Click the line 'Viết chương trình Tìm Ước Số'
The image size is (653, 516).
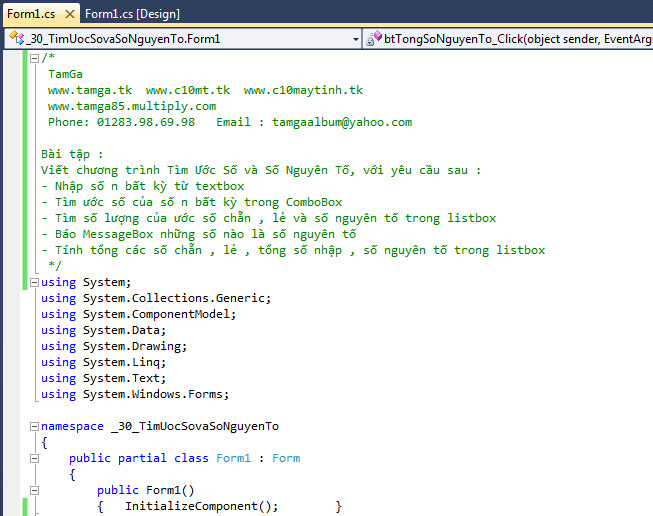click(x=261, y=170)
